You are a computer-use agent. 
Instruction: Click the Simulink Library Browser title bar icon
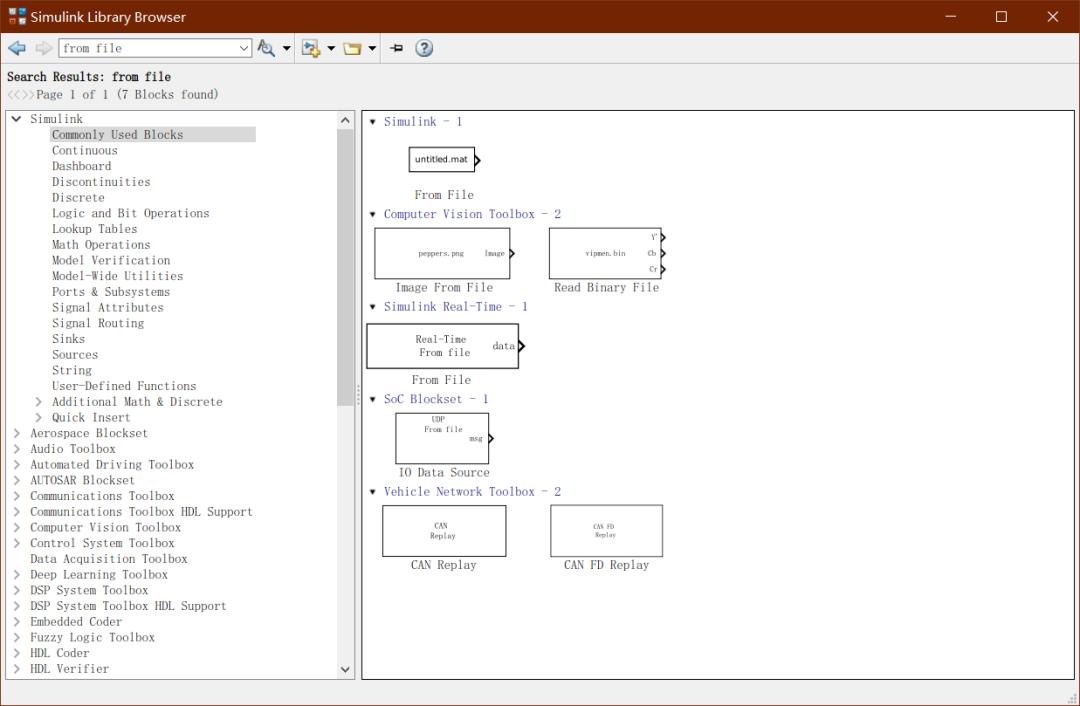15,16
